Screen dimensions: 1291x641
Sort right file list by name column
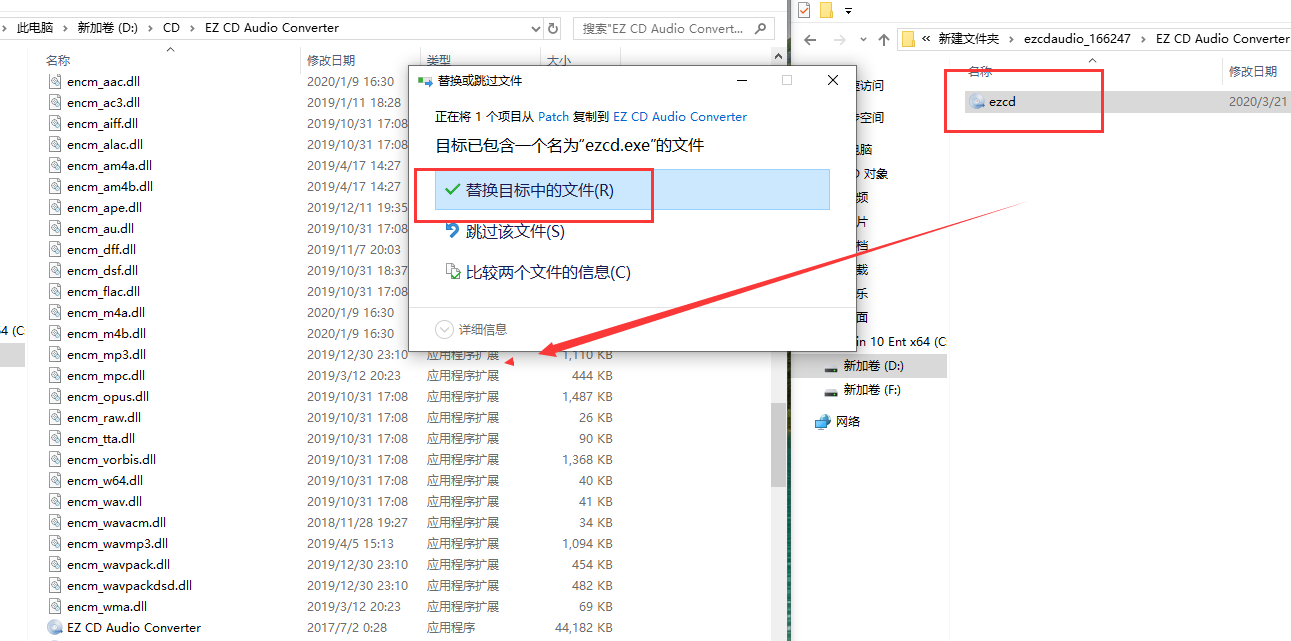(x=980, y=71)
